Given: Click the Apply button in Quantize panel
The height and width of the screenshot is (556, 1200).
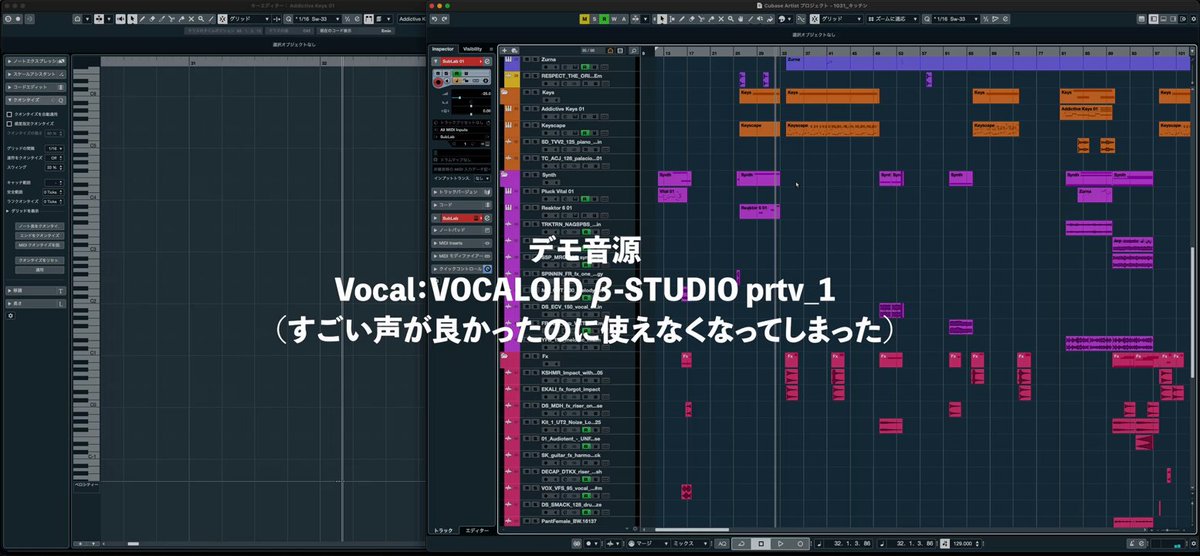Looking at the screenshot, I should 40,269.
